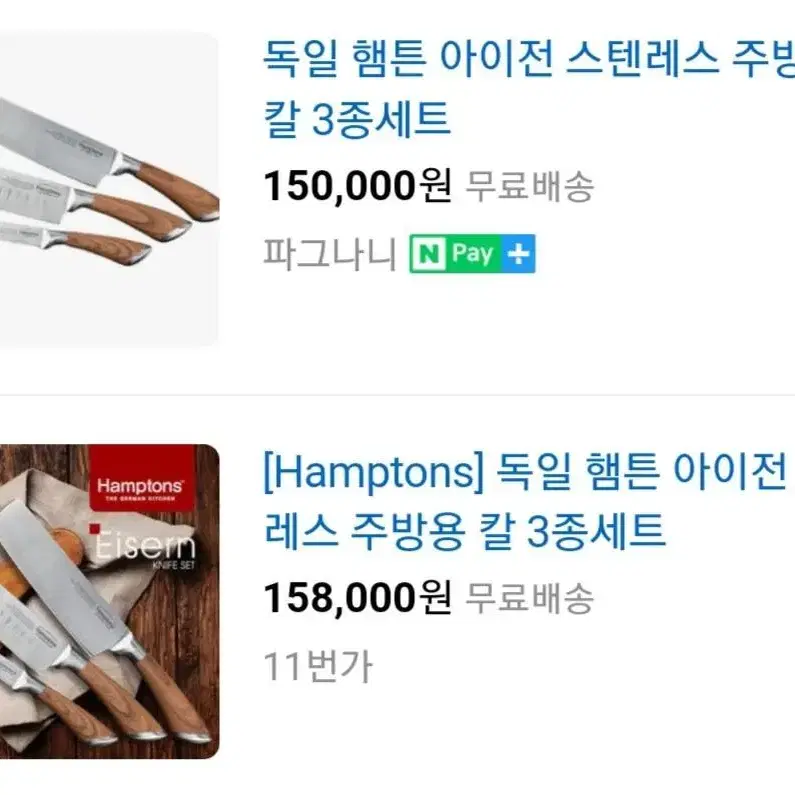The height and width of the screenshot is (795, 795).
Task: Click the divider line between the two listings
Action: (398, 394)
